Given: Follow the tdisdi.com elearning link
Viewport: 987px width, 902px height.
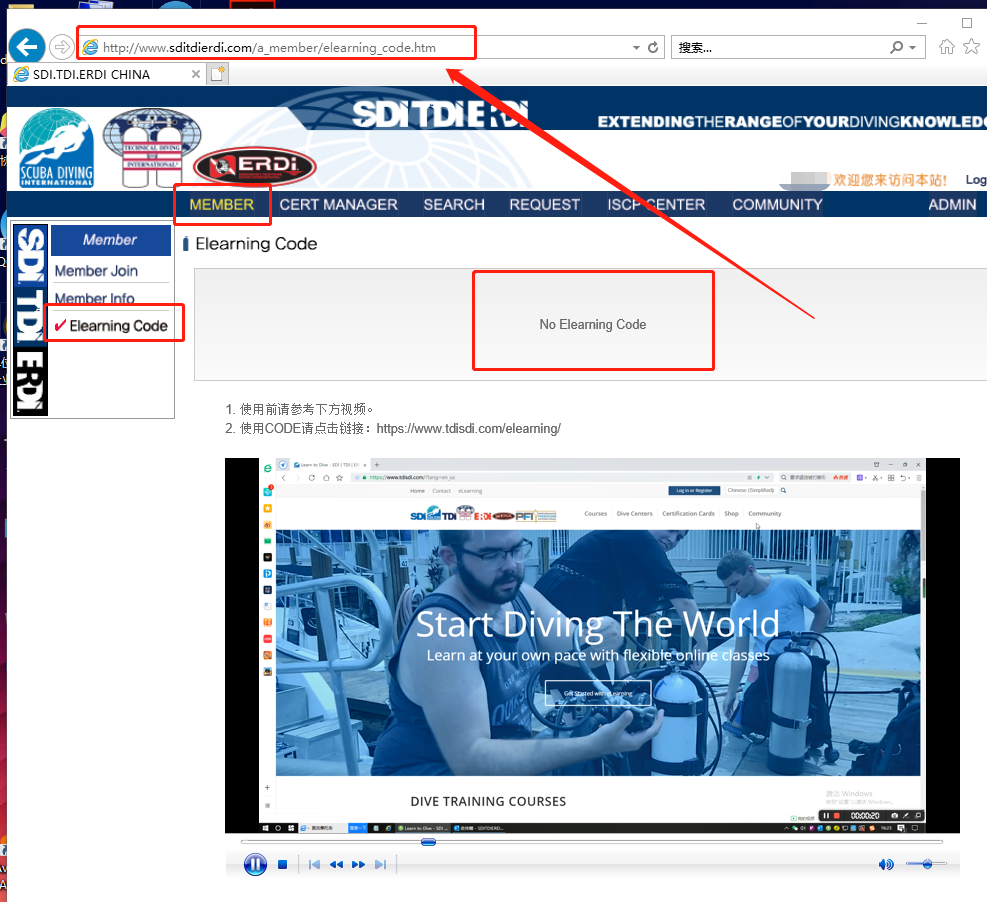Looking at the screenshot, I should (x=468, y=429).
